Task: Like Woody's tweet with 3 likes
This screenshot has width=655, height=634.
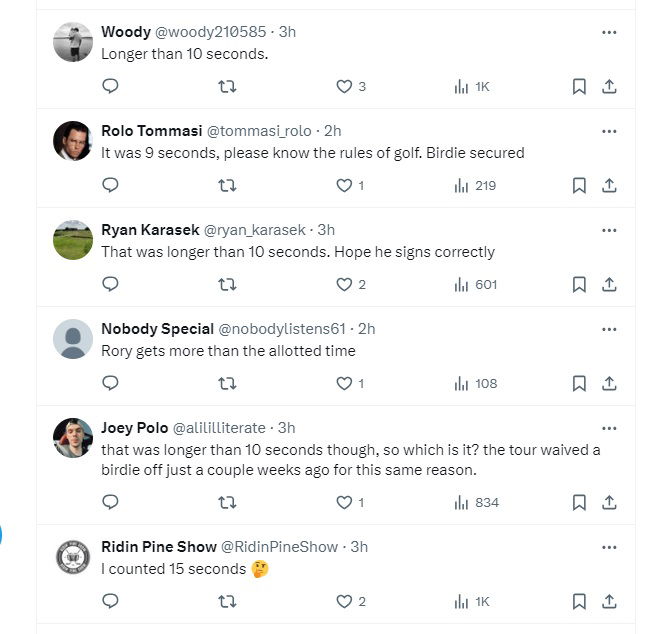Action: [344, 87]
